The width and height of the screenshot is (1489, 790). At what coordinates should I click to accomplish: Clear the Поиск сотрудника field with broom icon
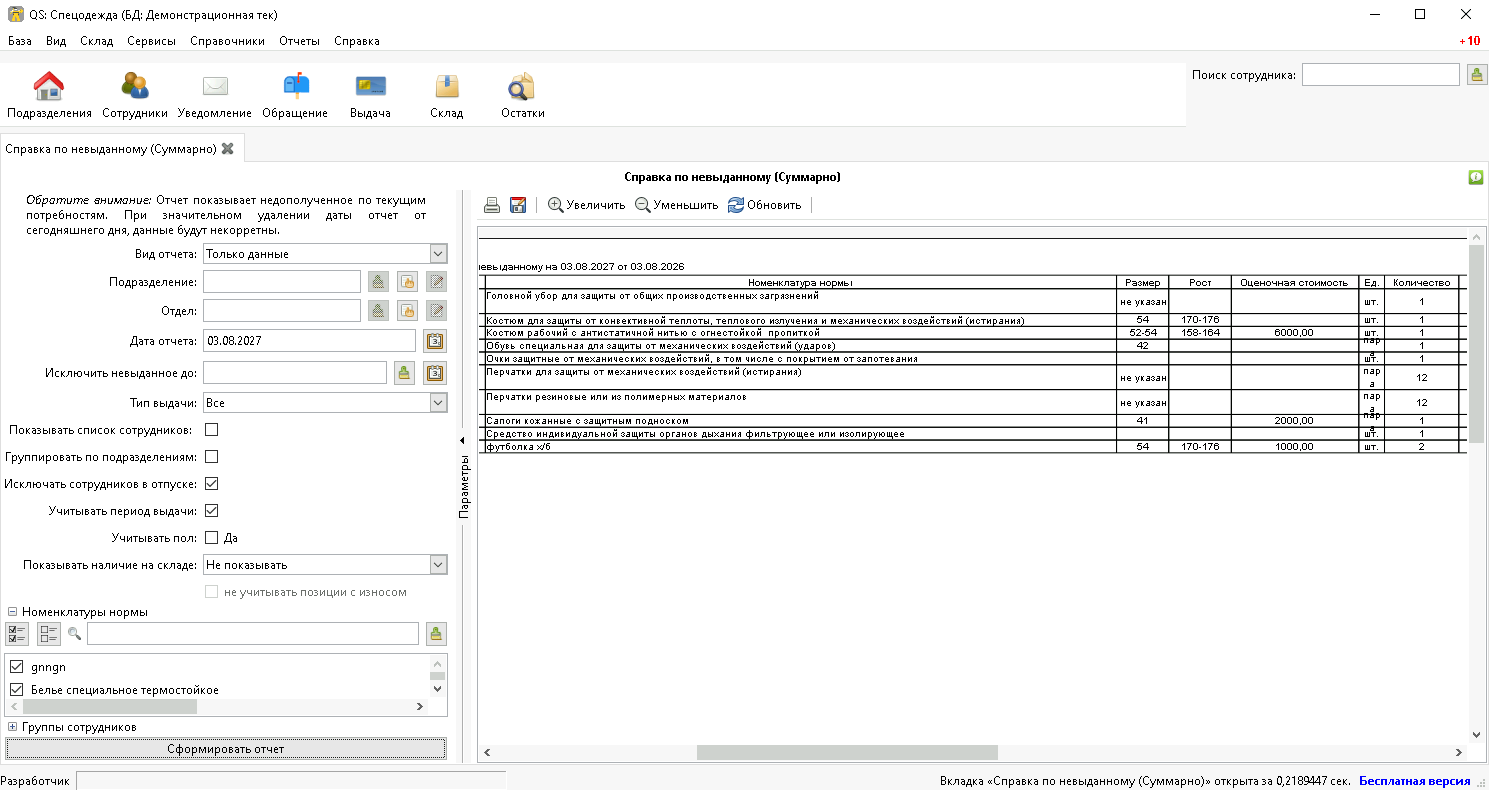click(1477, 75)
